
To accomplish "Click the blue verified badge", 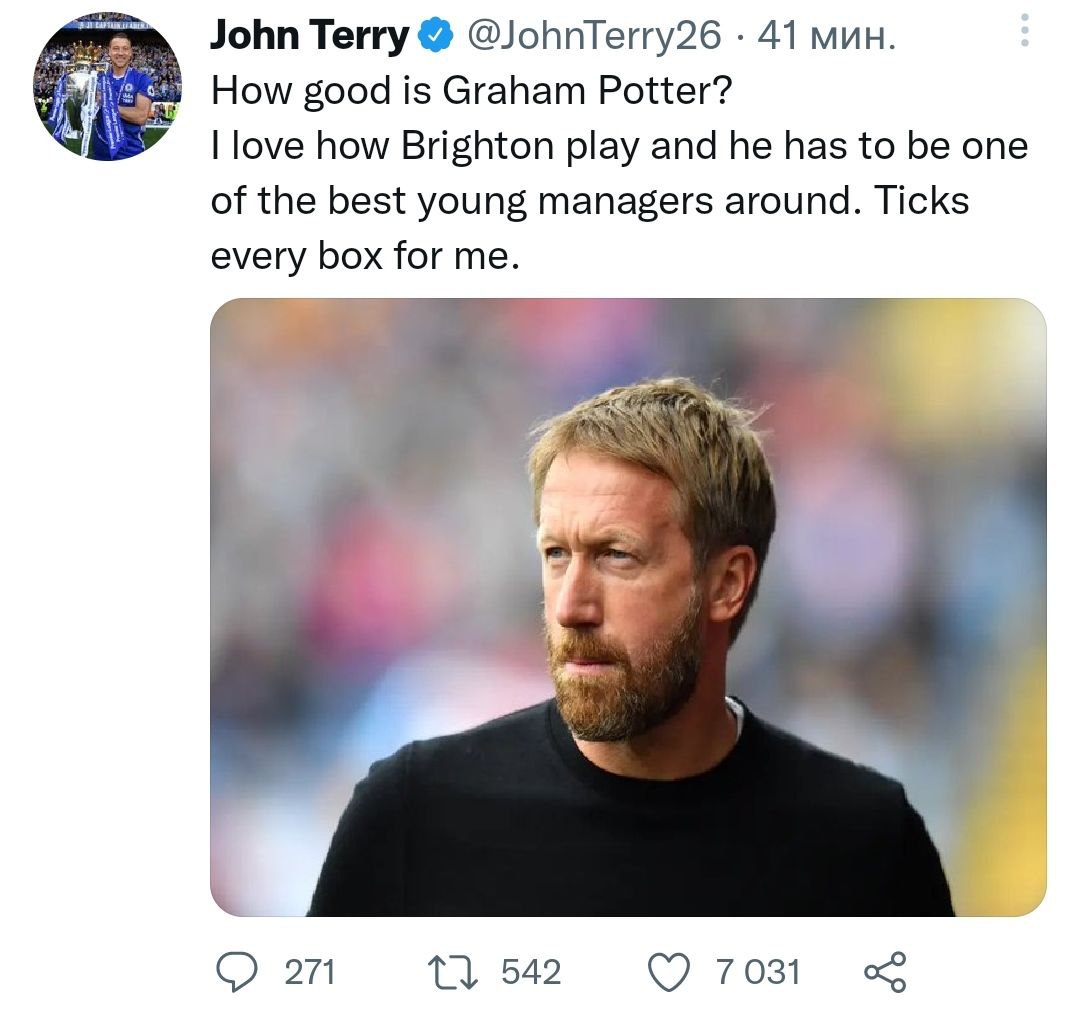I will click(433, 38).
